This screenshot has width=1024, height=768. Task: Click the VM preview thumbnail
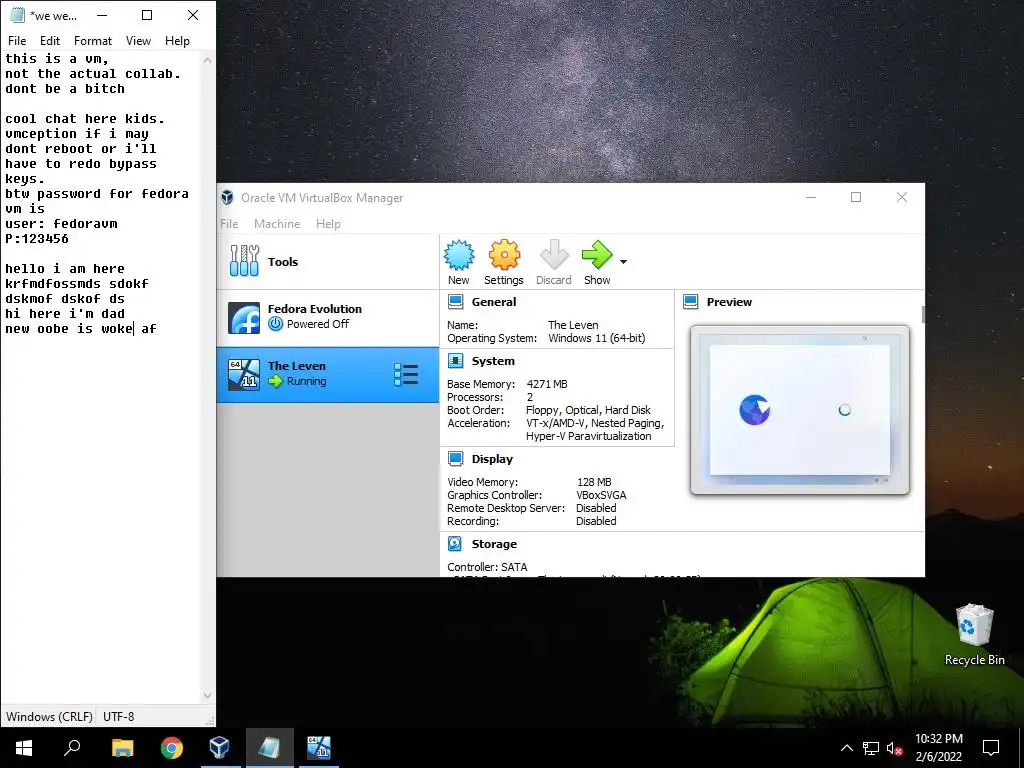(x=799, y=410)
